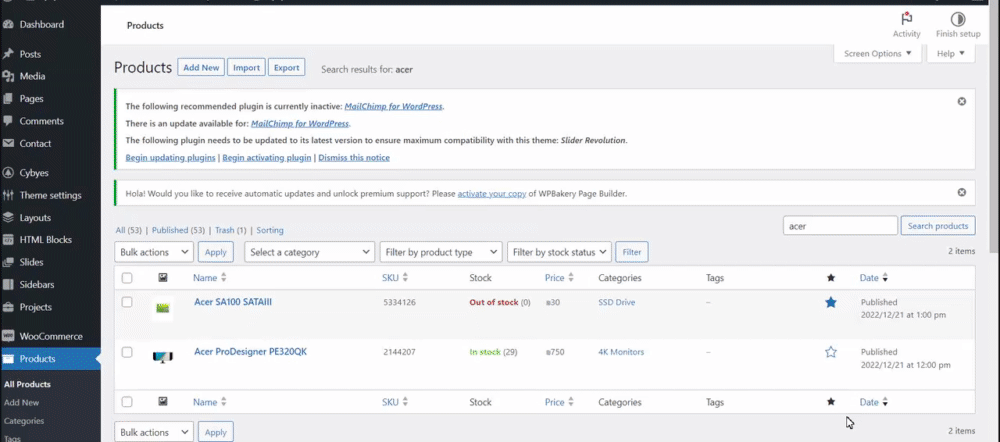Click the image column icon in table footer
Screen dimensions: 1000x442
[163, 402]
